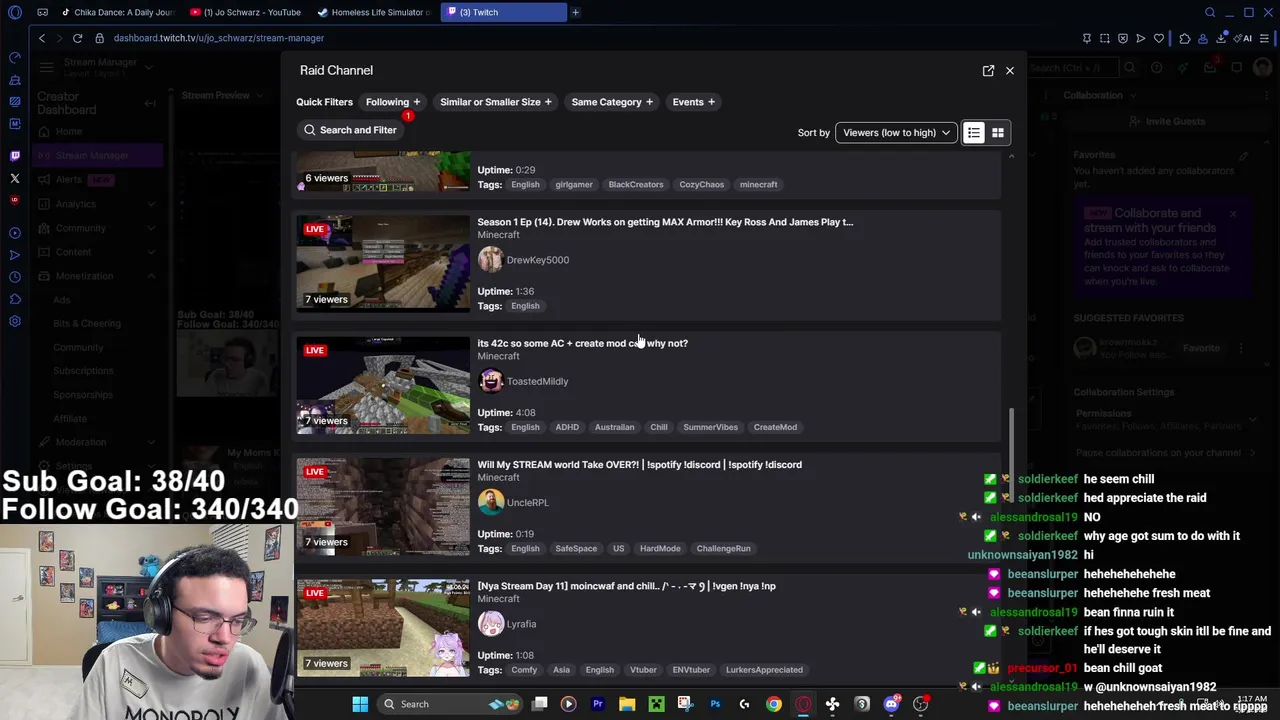Open browser tab search icon
This screenshot has width=1280, height=720.
point(1209,12)
